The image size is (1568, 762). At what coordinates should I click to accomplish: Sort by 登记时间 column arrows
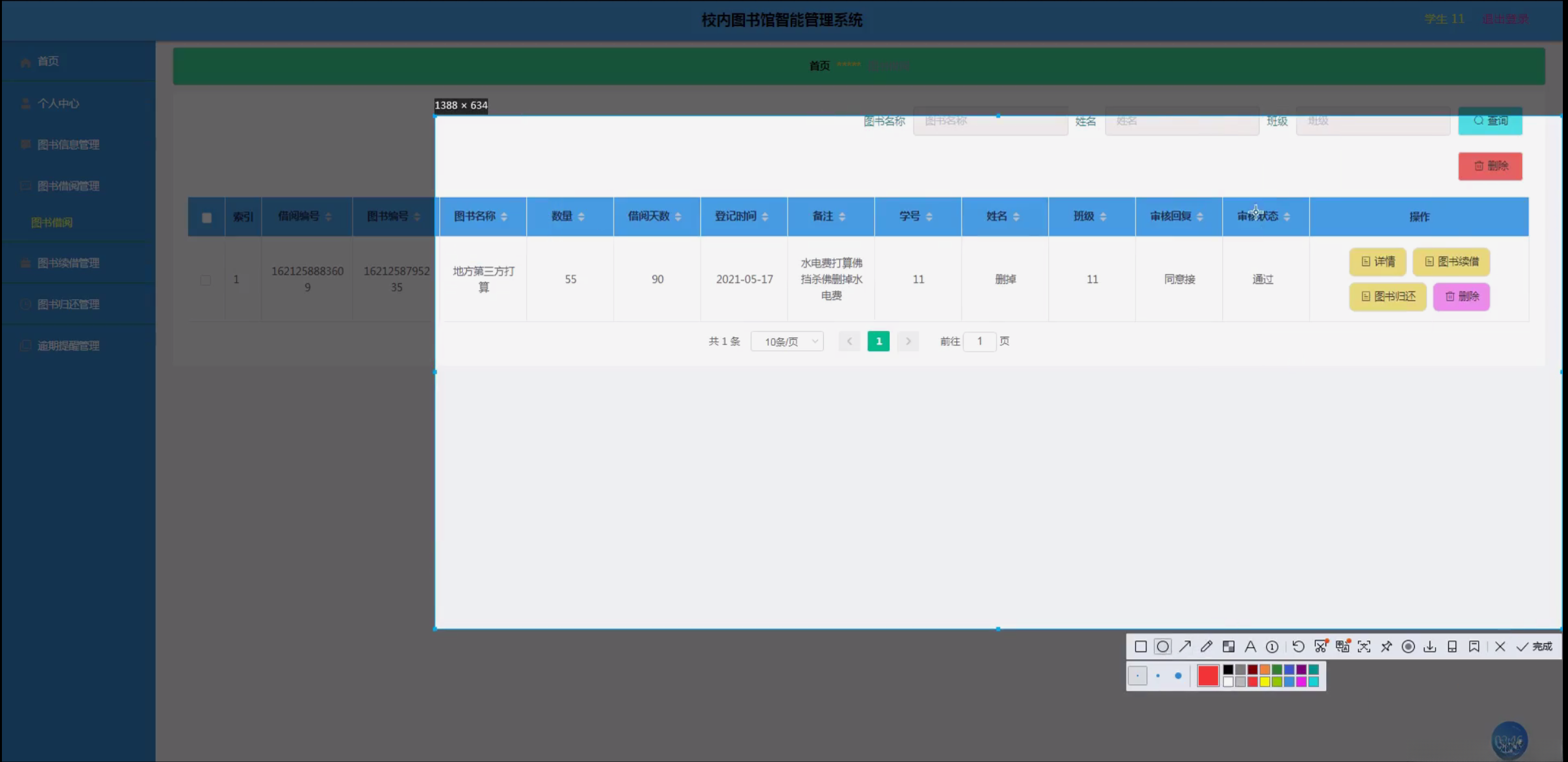765,217
